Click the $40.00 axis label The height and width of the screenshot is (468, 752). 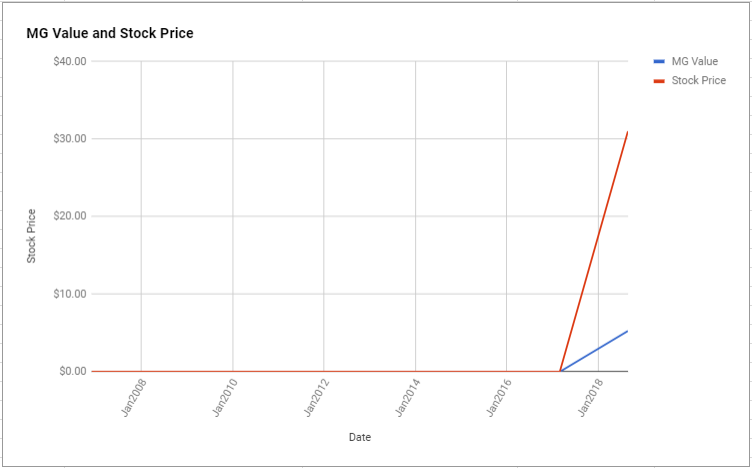pyautogui.click(x=71, y=61)
